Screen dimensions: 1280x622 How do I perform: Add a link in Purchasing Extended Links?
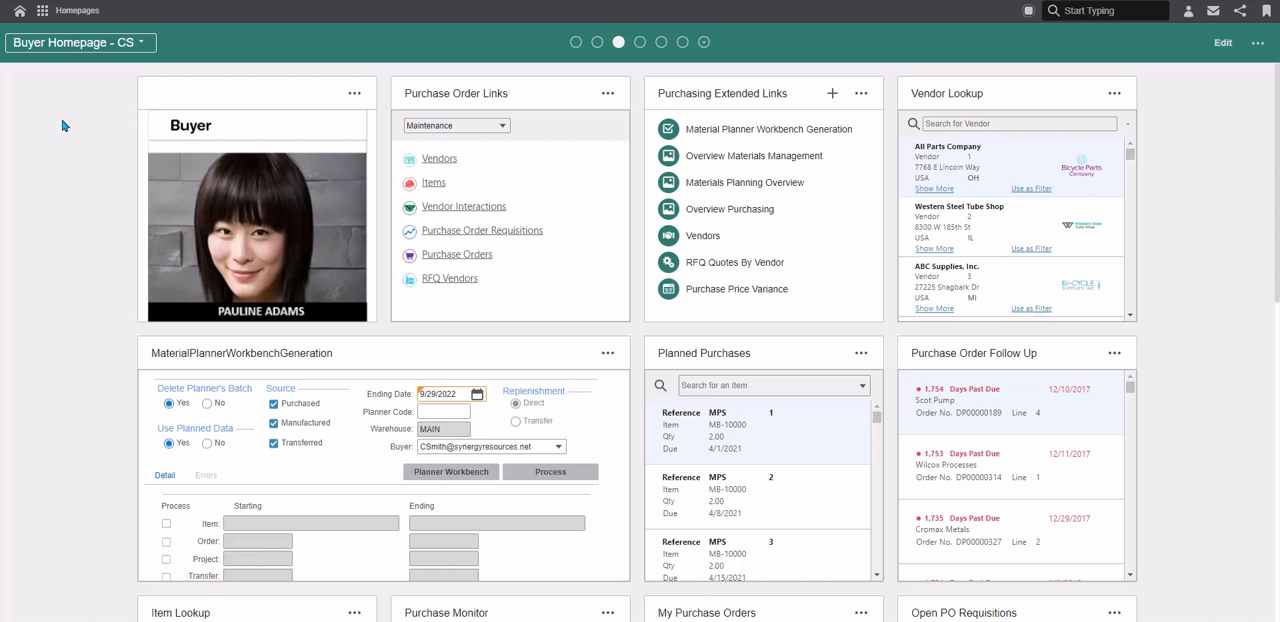point(832,93)
